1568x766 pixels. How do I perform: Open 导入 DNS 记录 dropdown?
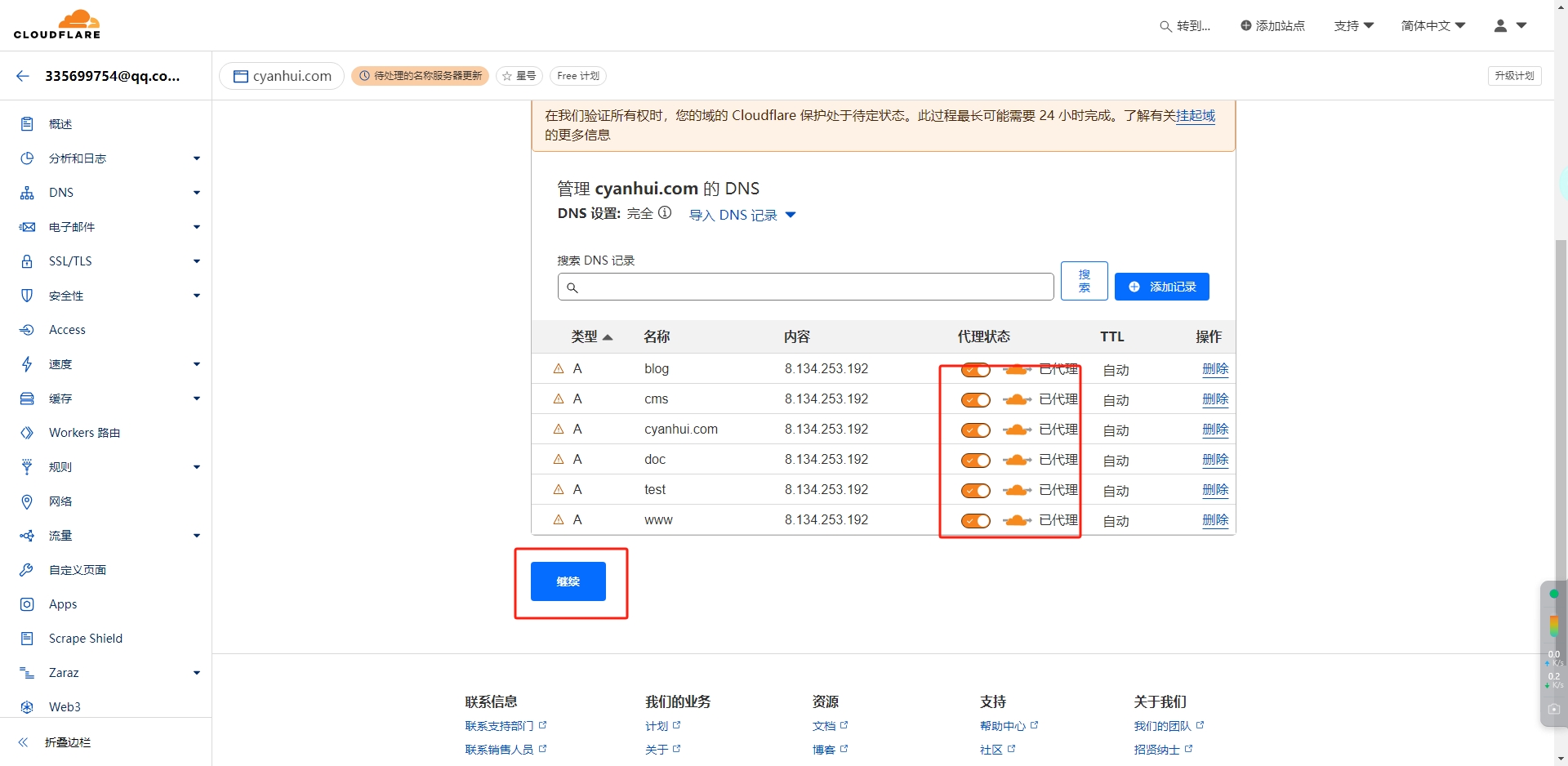pos(742,215)
